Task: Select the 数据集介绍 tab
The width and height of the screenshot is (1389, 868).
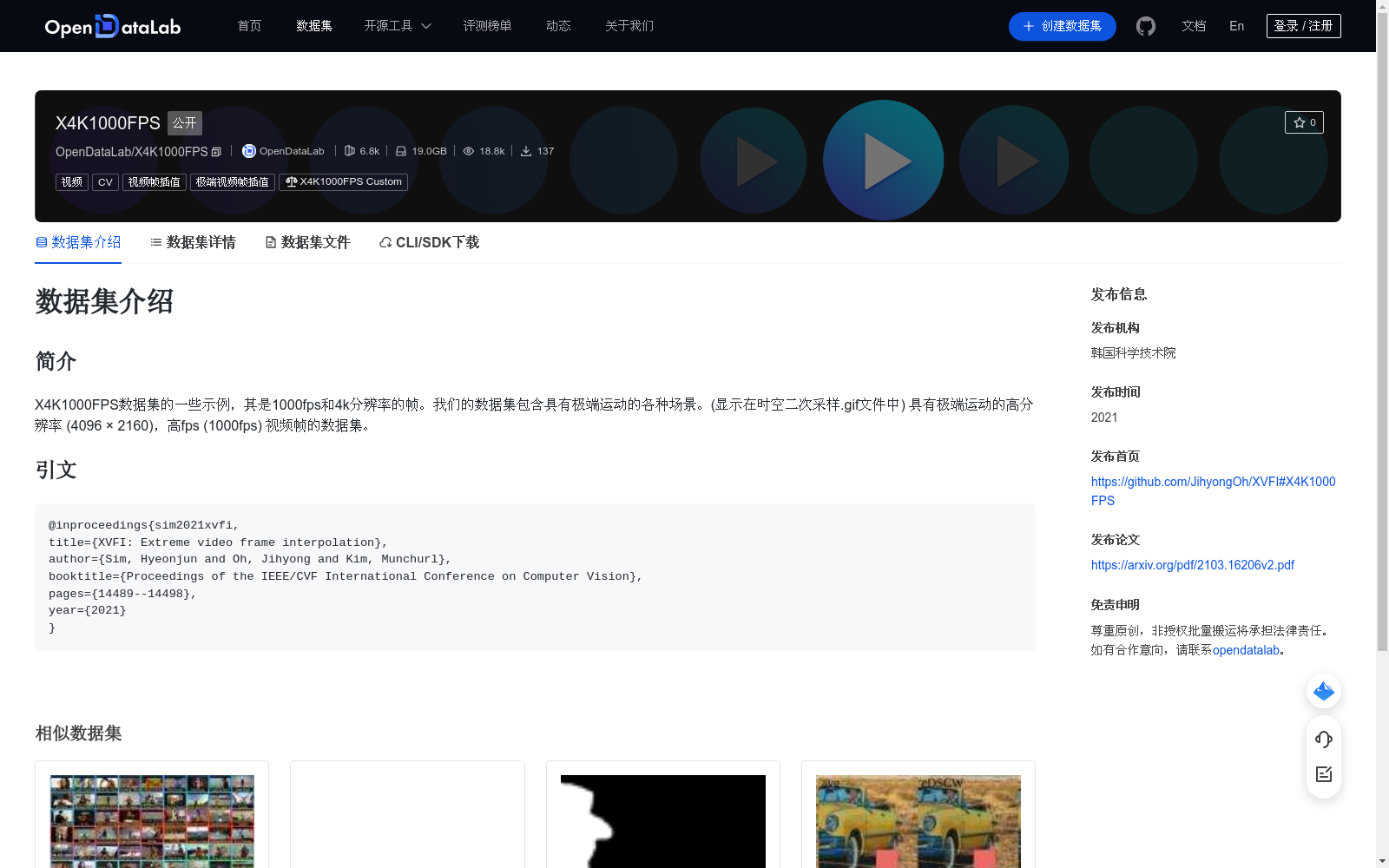Action: [x=78, y=242]
